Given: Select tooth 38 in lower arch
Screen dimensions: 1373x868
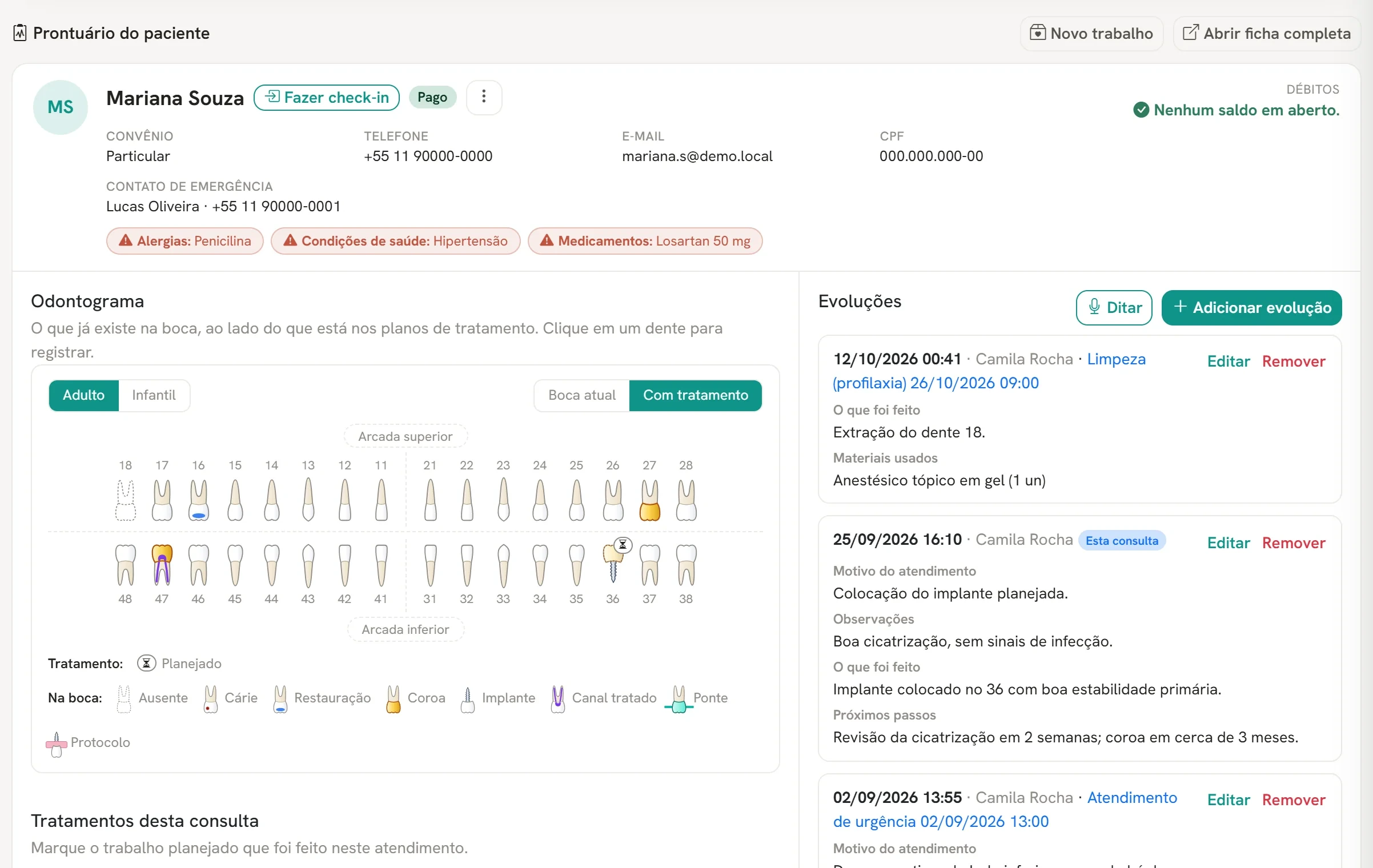Looking at the screenshot, I should 687,565.
